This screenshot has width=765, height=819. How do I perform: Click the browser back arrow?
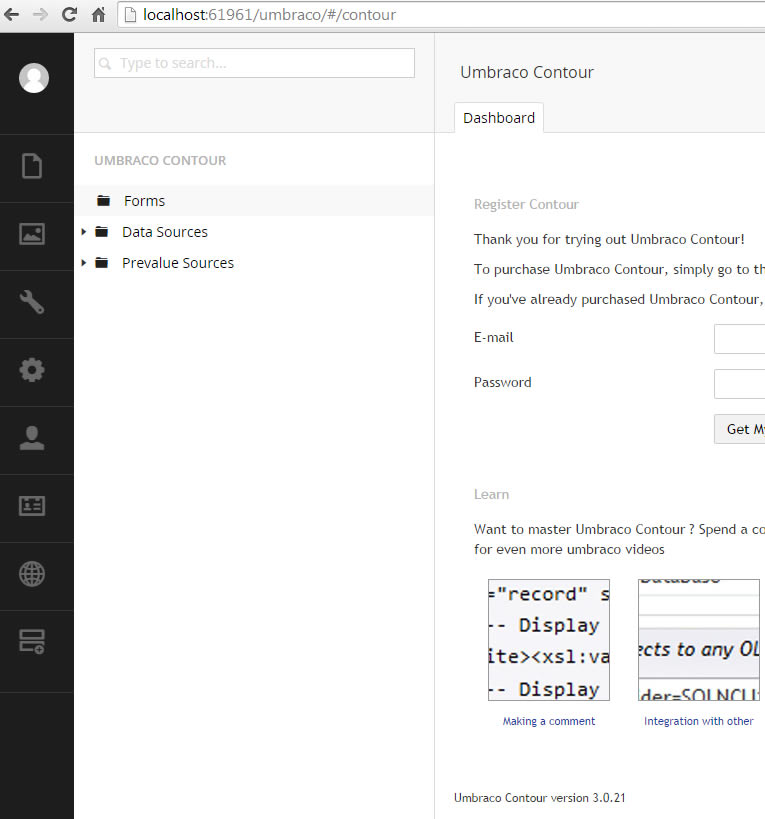(x=11, y=15)
